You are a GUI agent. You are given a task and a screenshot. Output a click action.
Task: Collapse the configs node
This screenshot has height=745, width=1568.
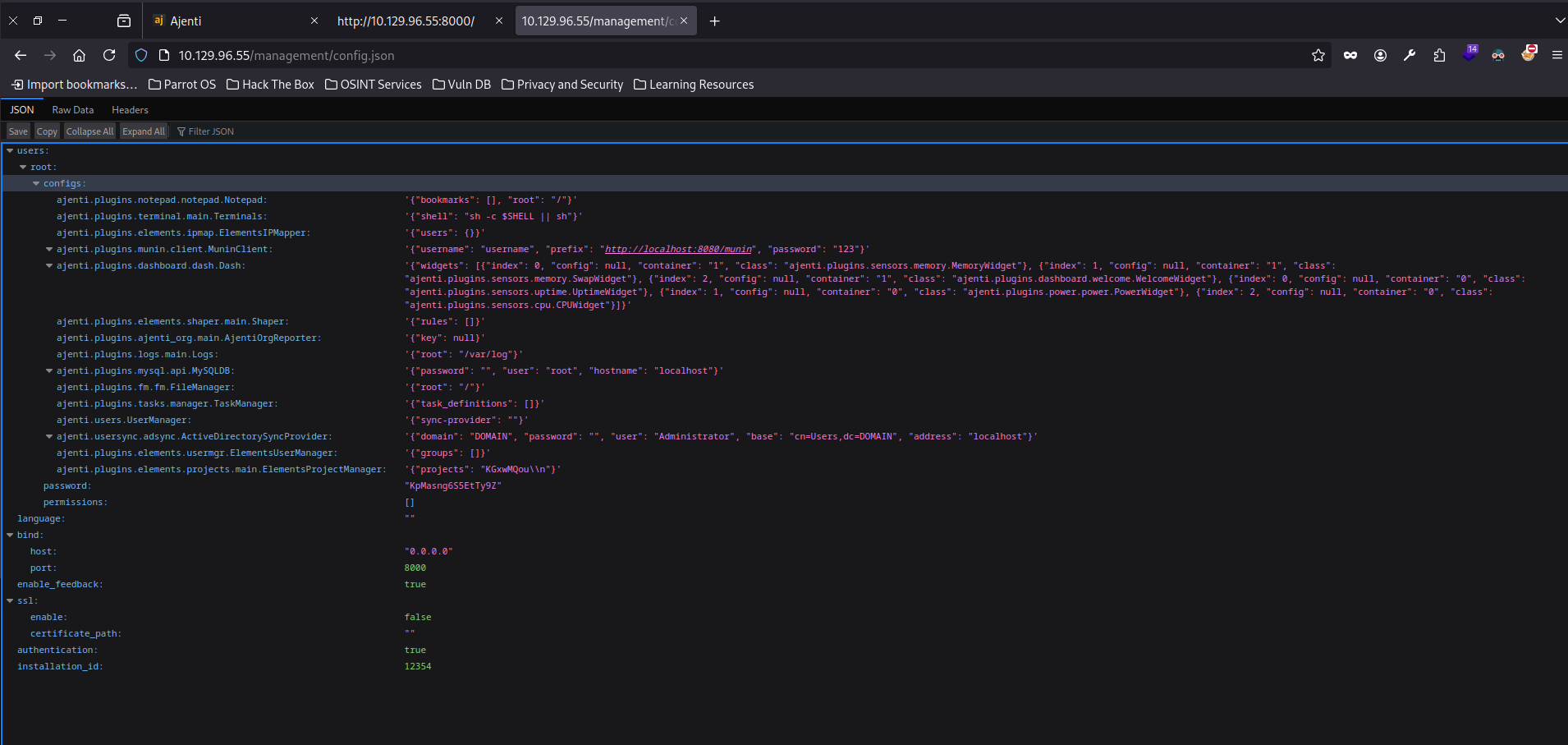(x=36, y=184)
